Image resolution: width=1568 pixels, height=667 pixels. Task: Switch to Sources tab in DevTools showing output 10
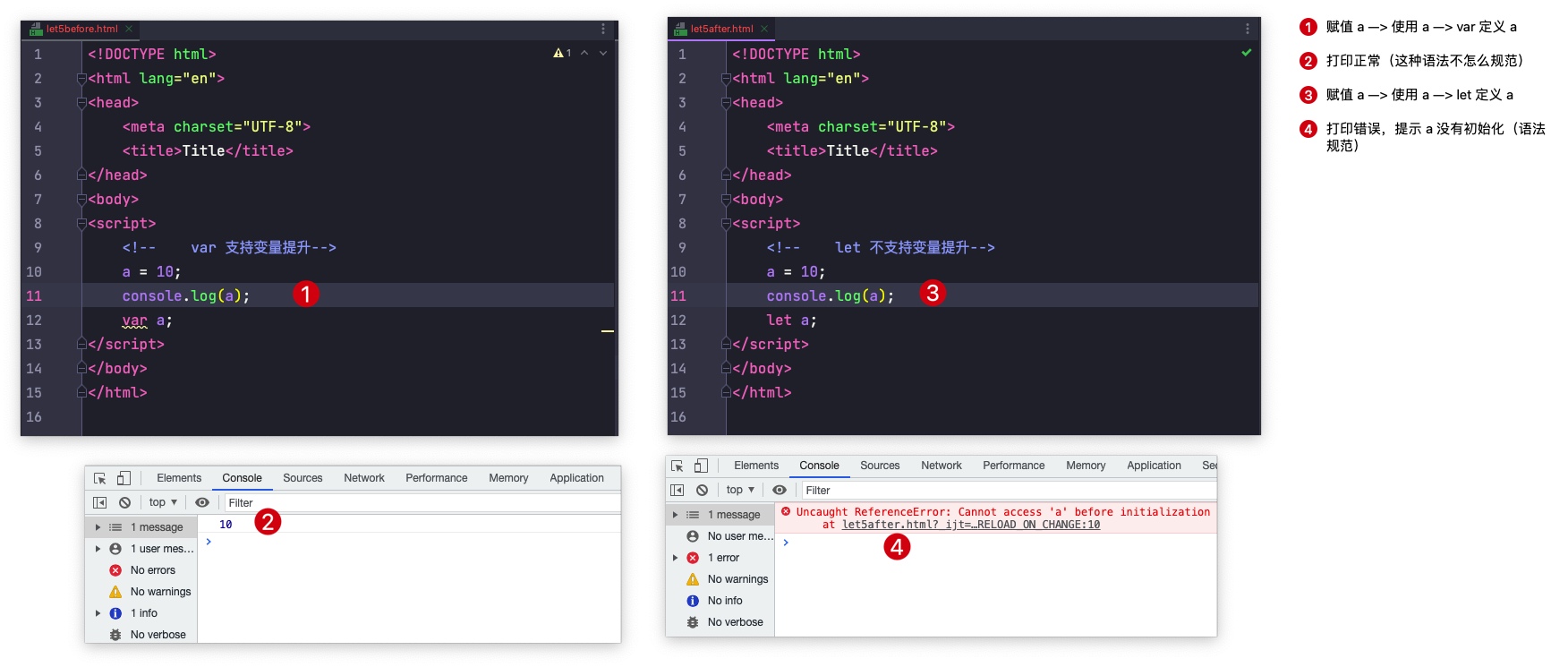coord(303,478)
